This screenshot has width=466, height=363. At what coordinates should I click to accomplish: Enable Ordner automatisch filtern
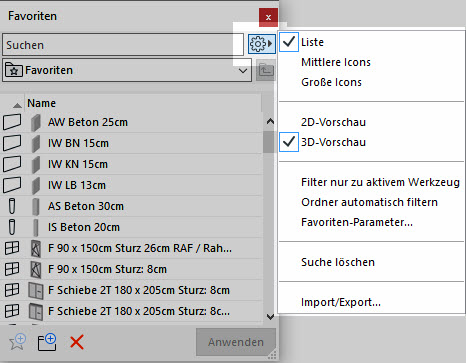tap(372, 202)
